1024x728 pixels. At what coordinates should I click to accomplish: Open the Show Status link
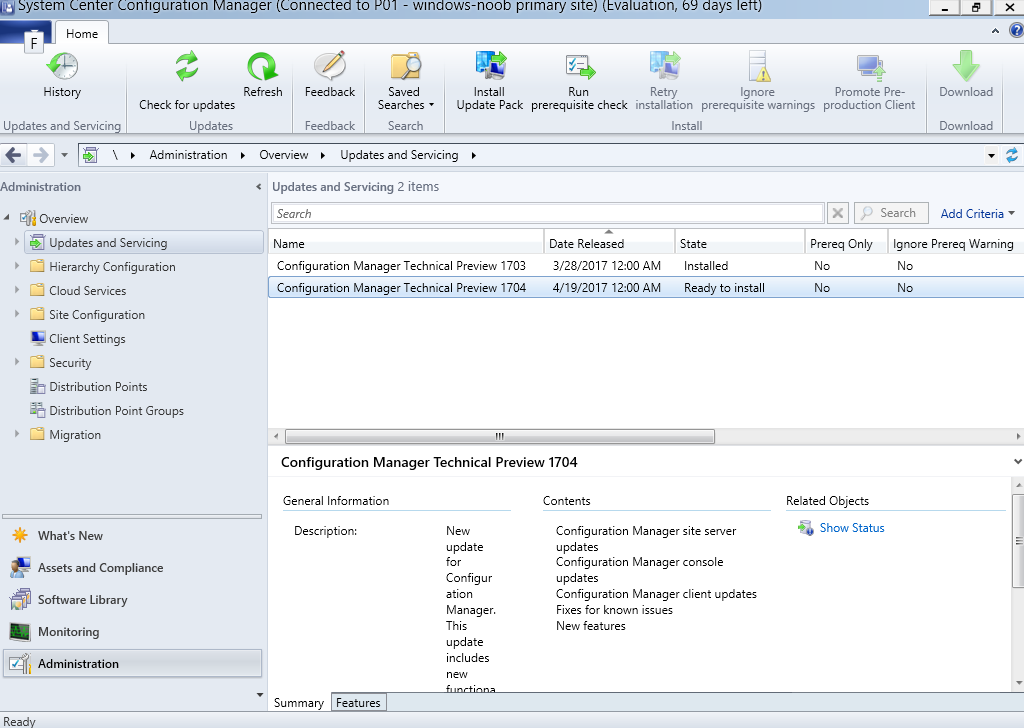(852, 528)
